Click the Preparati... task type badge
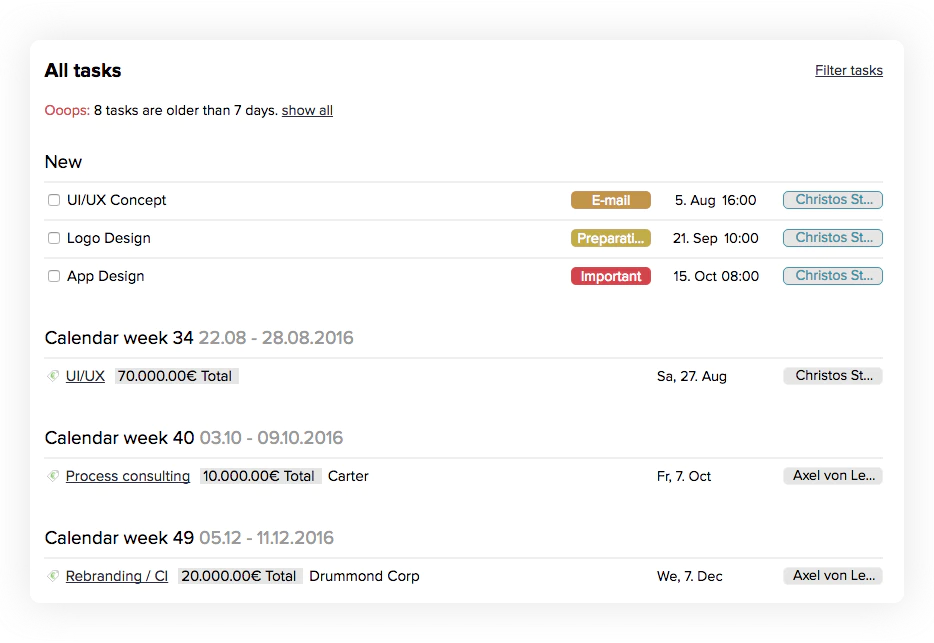 (x=611, y=238)
